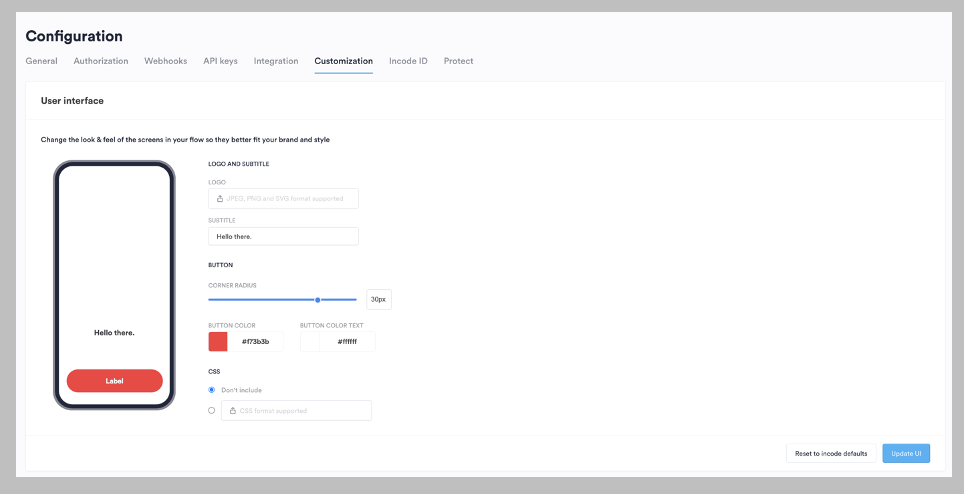Click the LOGO AND SUBTITLE heading

(x=239, y=164)
